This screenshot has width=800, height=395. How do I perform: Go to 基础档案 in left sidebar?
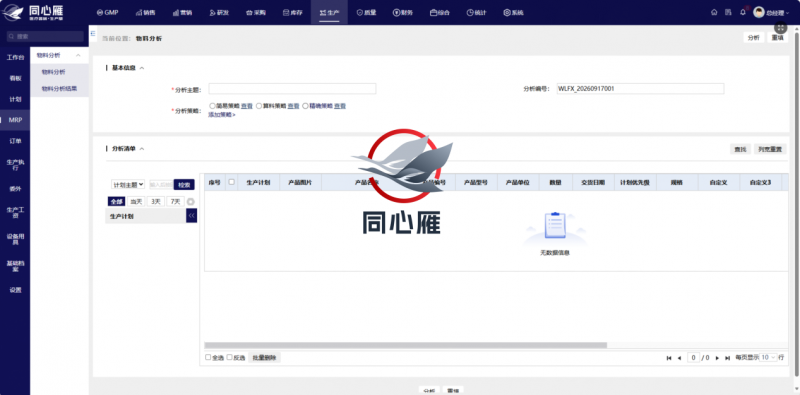[x=15, y=266]
